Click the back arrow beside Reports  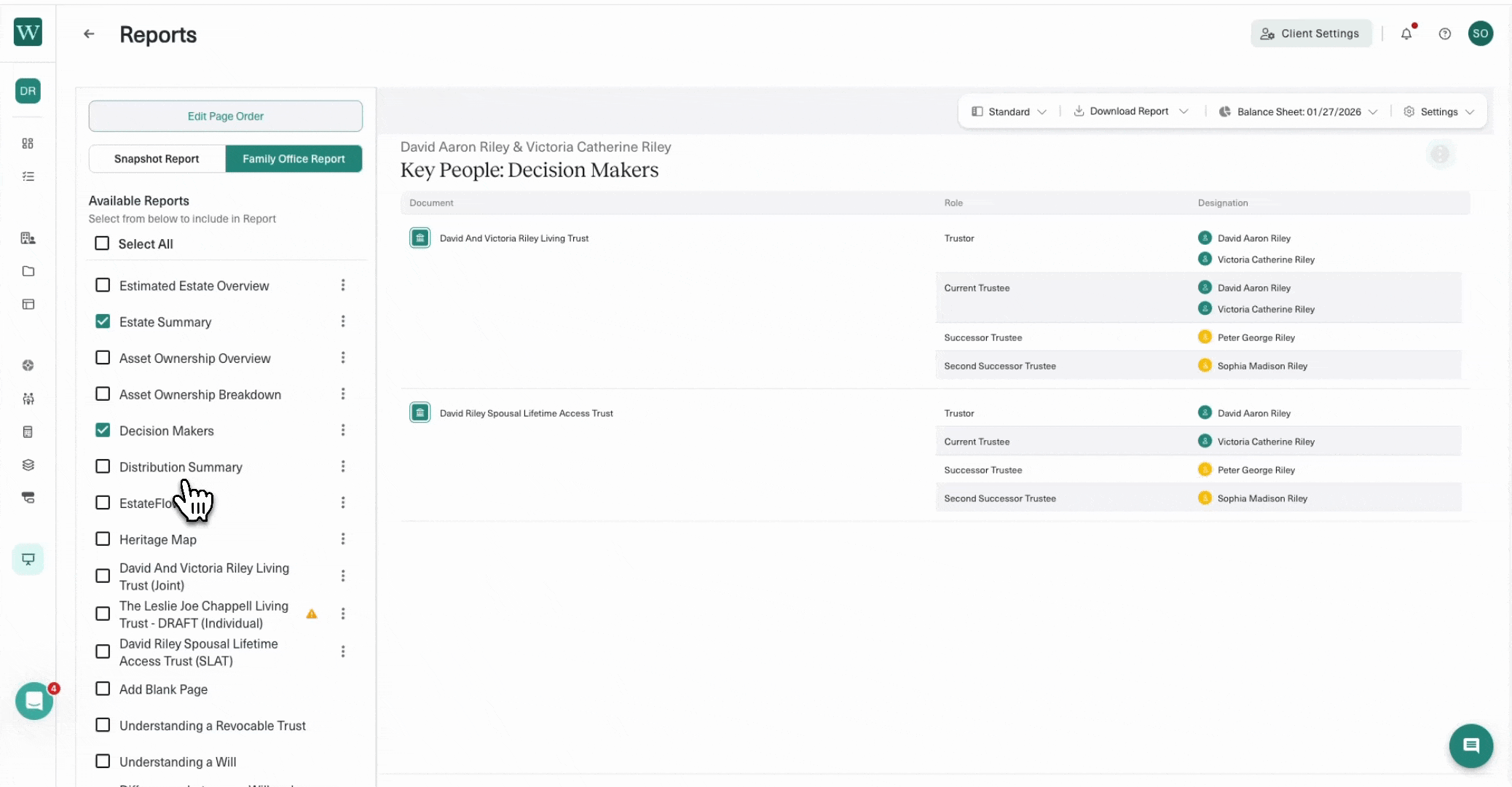pos(89,34)
